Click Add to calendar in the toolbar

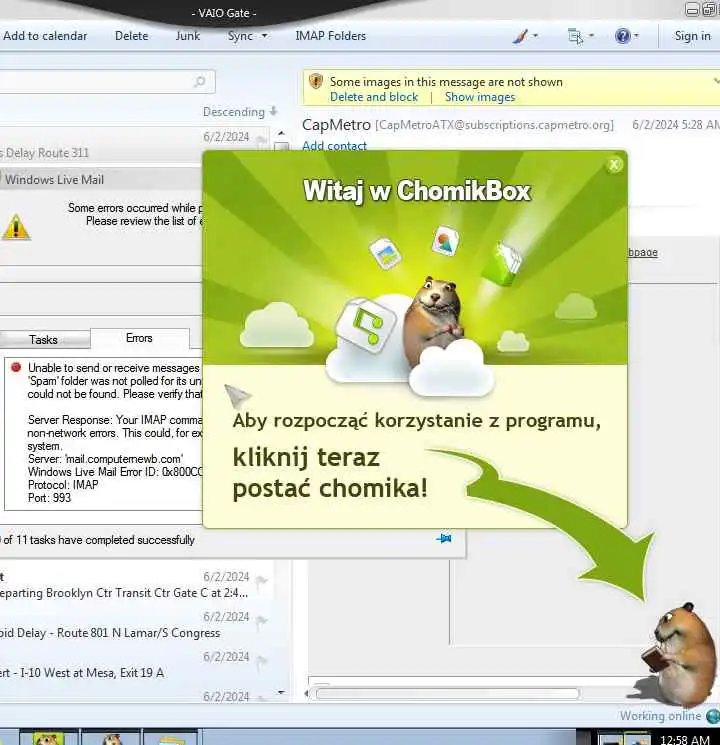[45, 36]
